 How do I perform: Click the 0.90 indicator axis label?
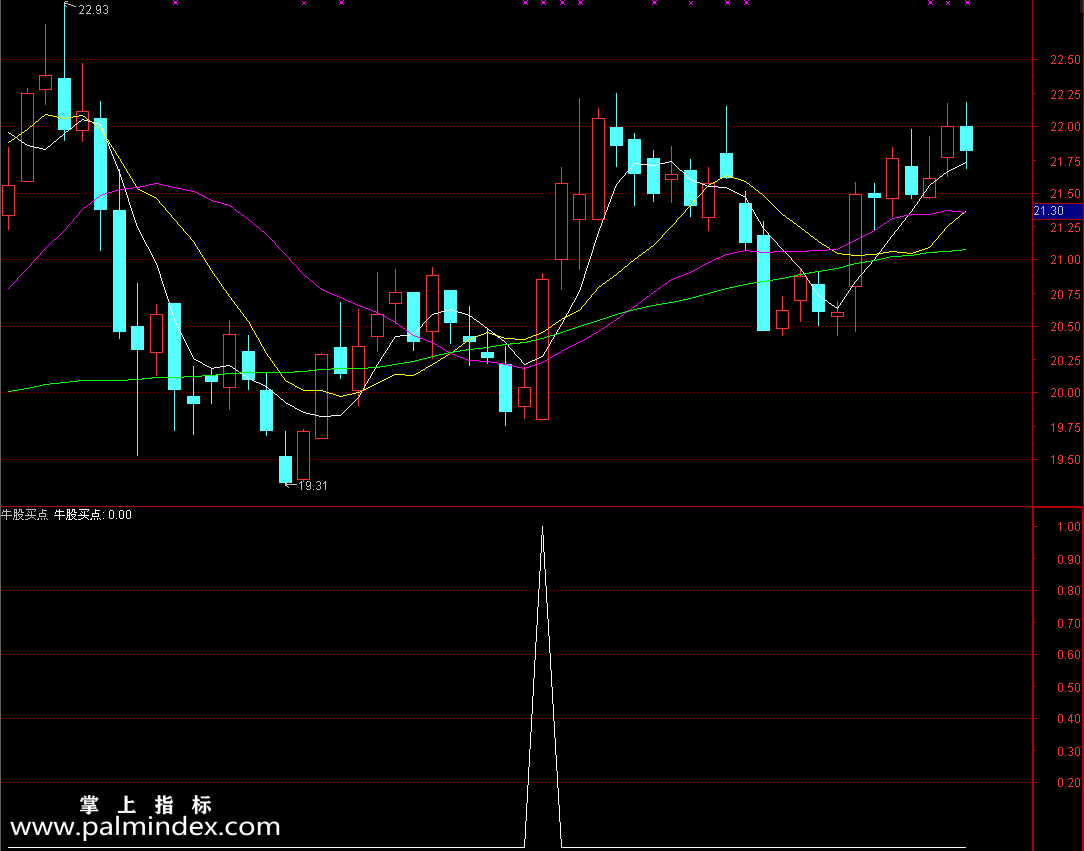[x=1069, y=559]
